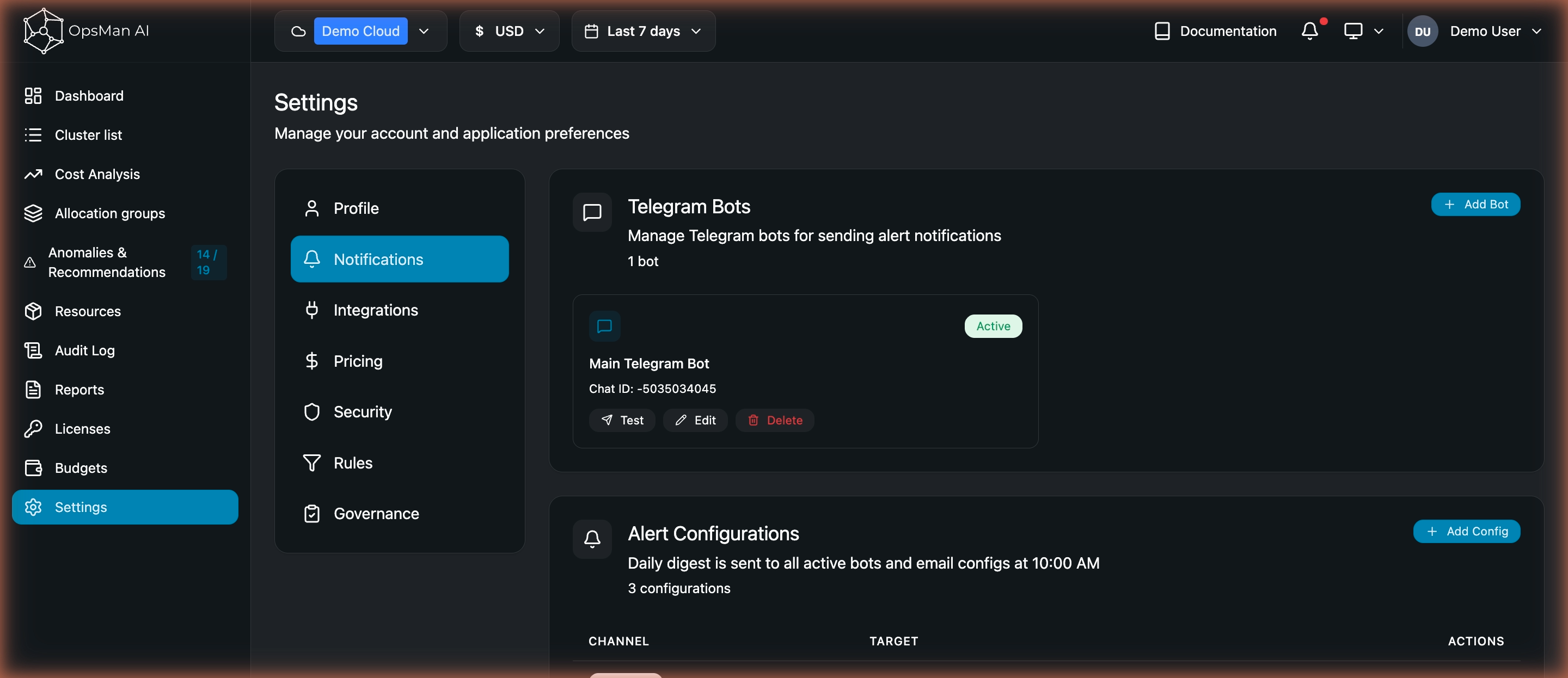This screenshot has width=1568, height=678.
Task: Switch to the Governance settings tab
Action: coord(399,514)
